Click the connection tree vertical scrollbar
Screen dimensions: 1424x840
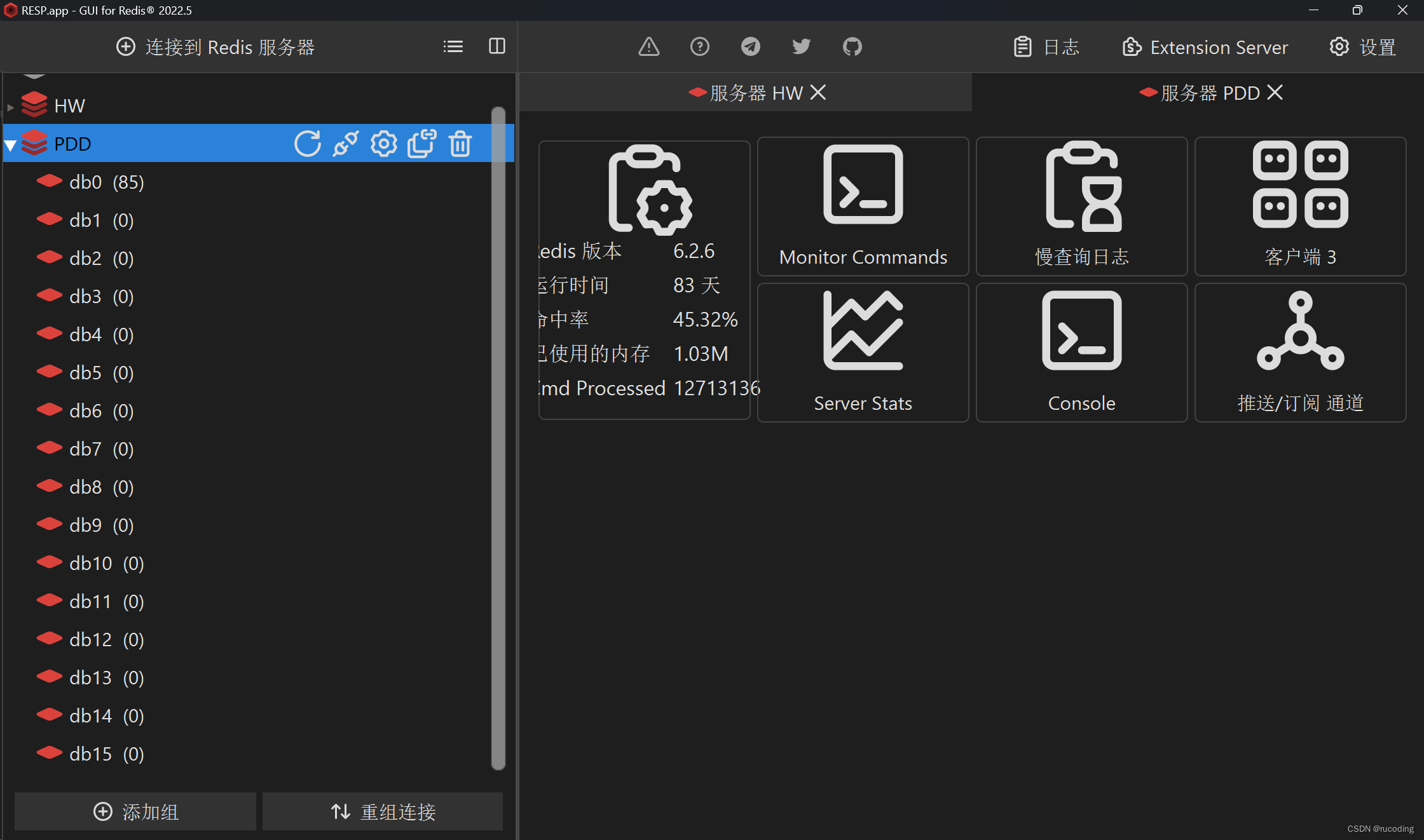[498, 438]
